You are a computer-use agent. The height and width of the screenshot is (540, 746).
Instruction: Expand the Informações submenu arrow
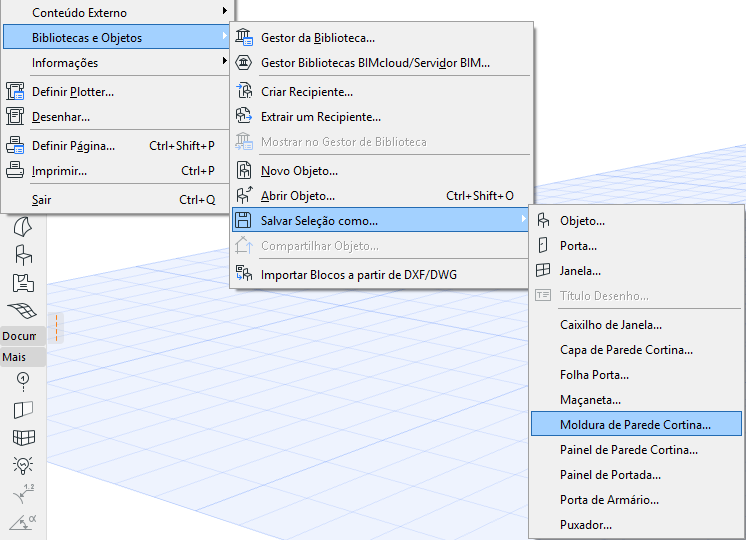point(225,60)
